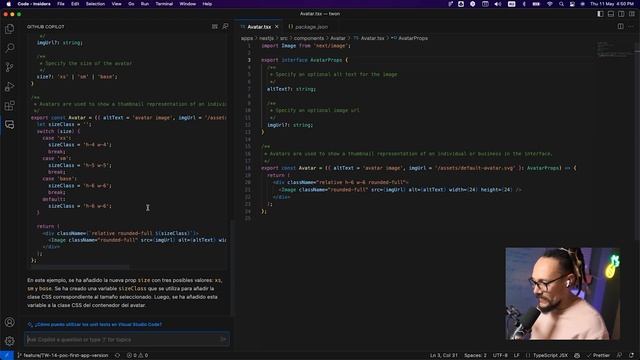Split the editor to the right
Screen dimensions: 640x360
pos(620,27)
